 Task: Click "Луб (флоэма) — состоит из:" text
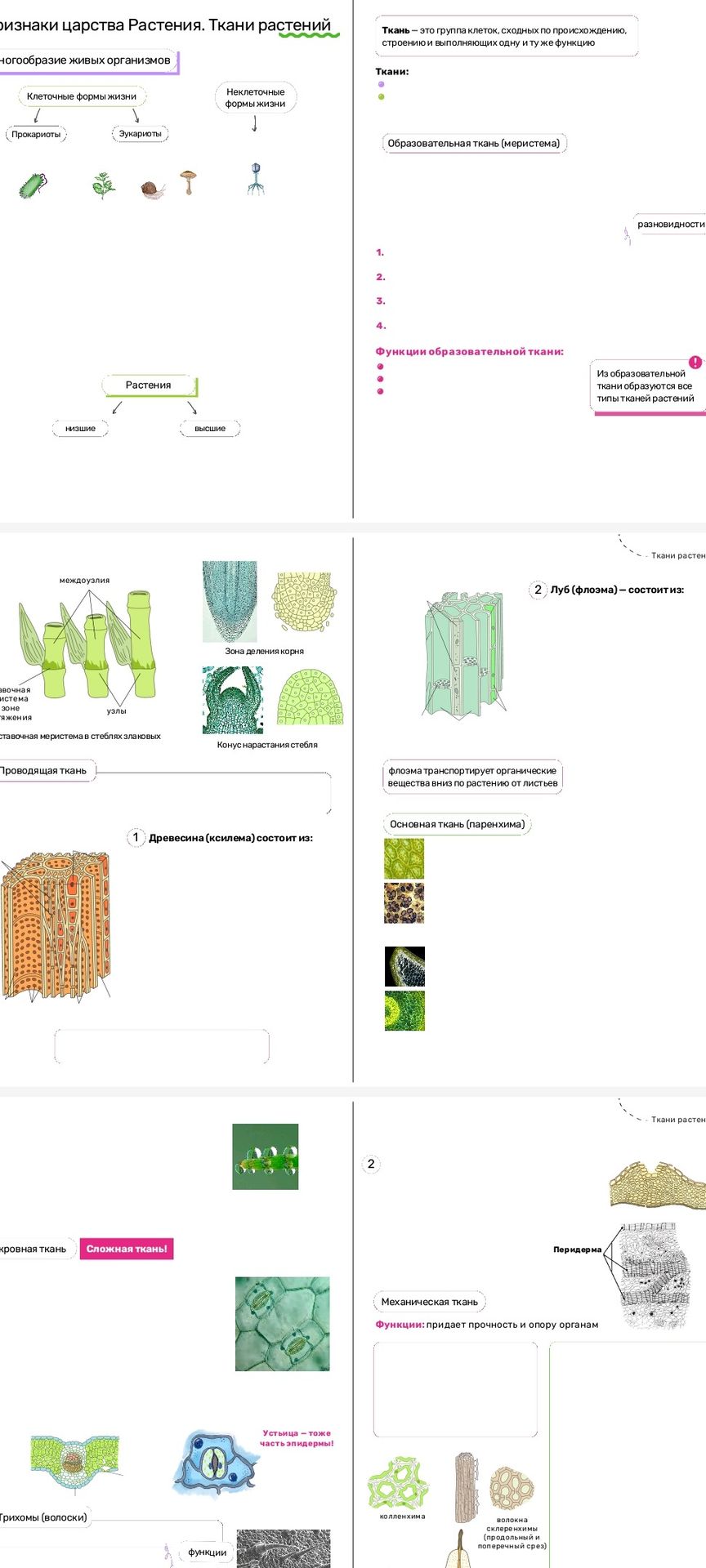coord(618,590)
